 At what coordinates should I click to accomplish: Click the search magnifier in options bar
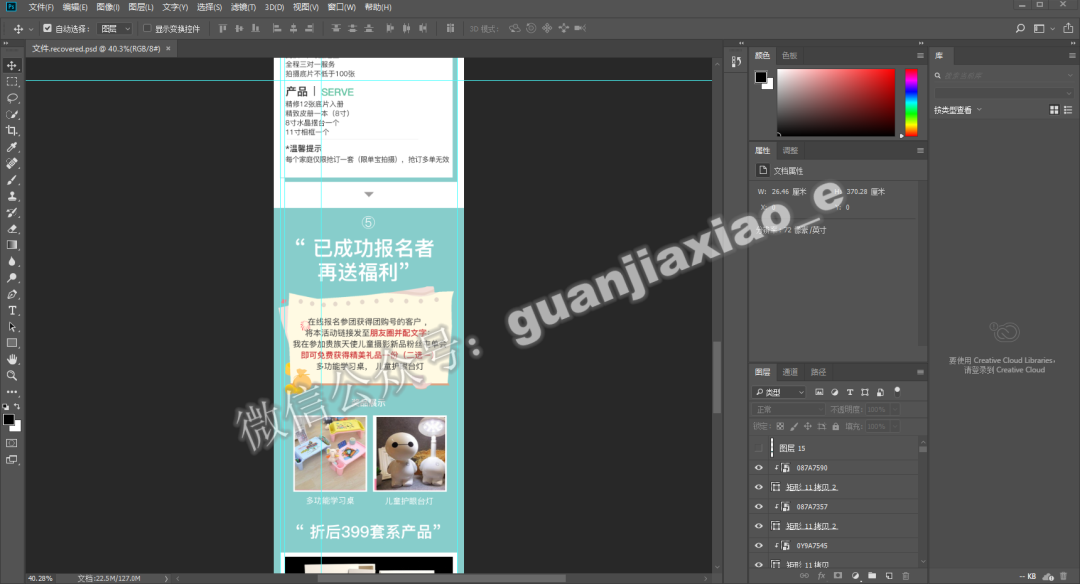click(x=1020, y=28)
